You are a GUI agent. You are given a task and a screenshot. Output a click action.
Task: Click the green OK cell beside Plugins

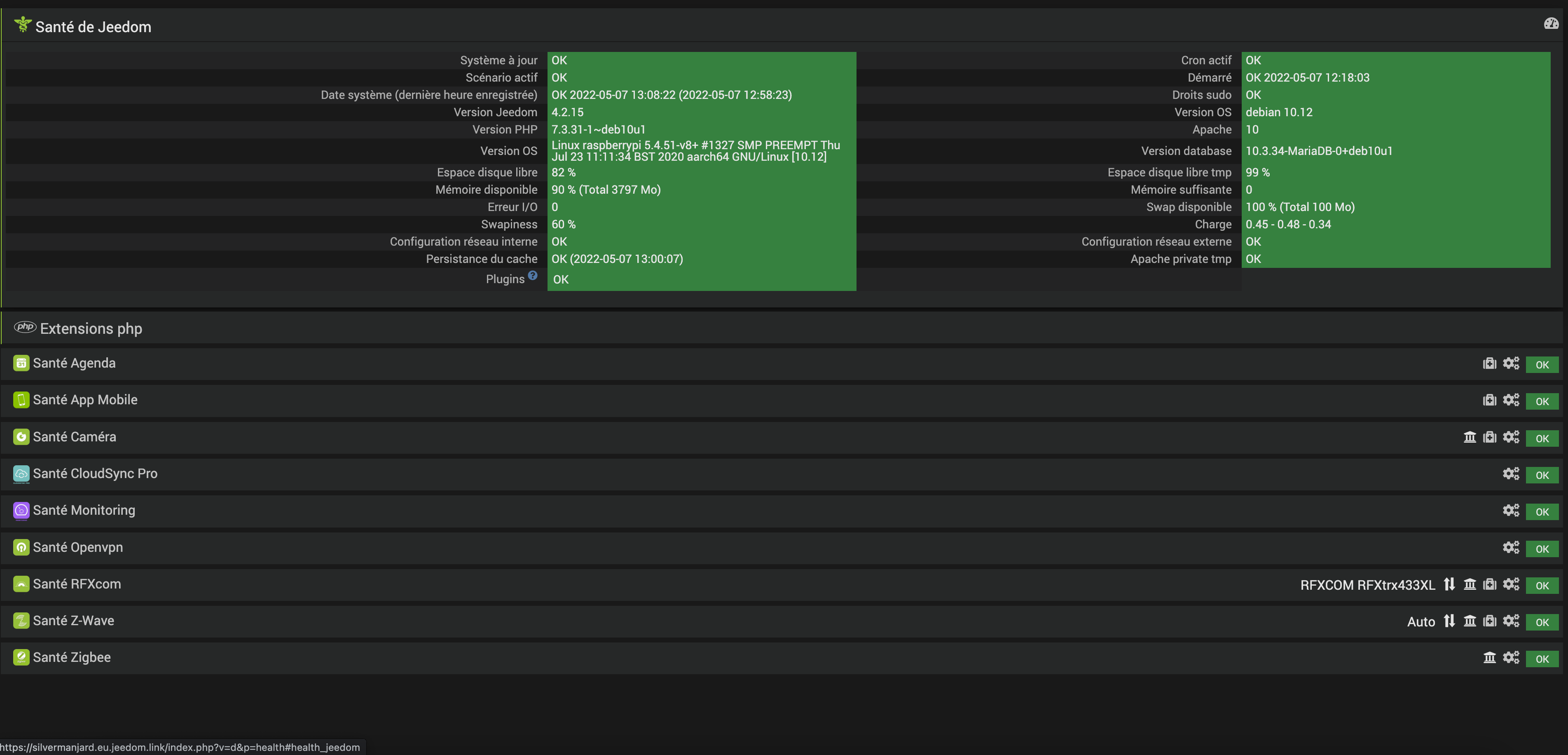click(x=701, y=279)
